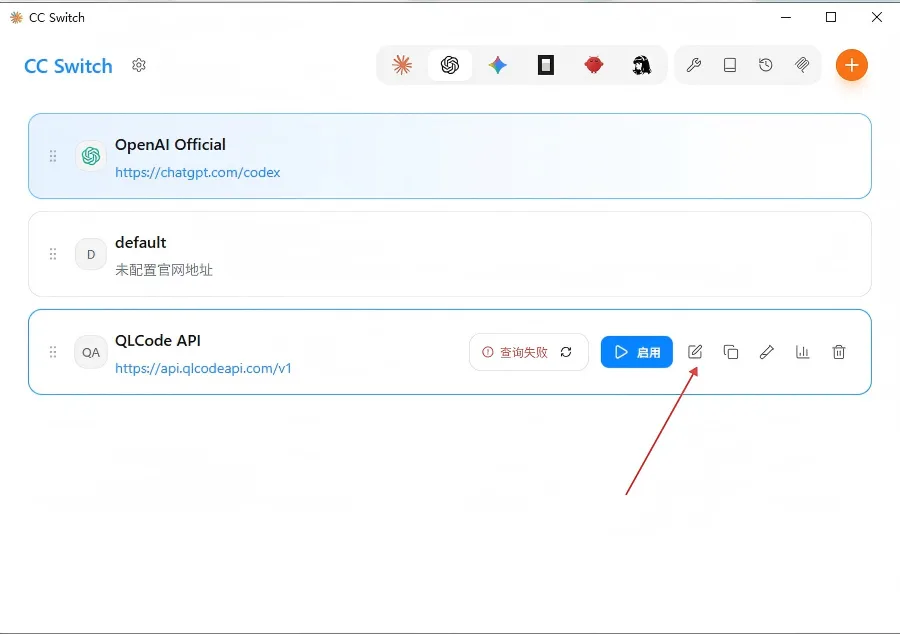Image resolution: width=900 pixels, height=634 pixels.
Task: Select the red lobster app tab
Action: click(x=593, y=65)
